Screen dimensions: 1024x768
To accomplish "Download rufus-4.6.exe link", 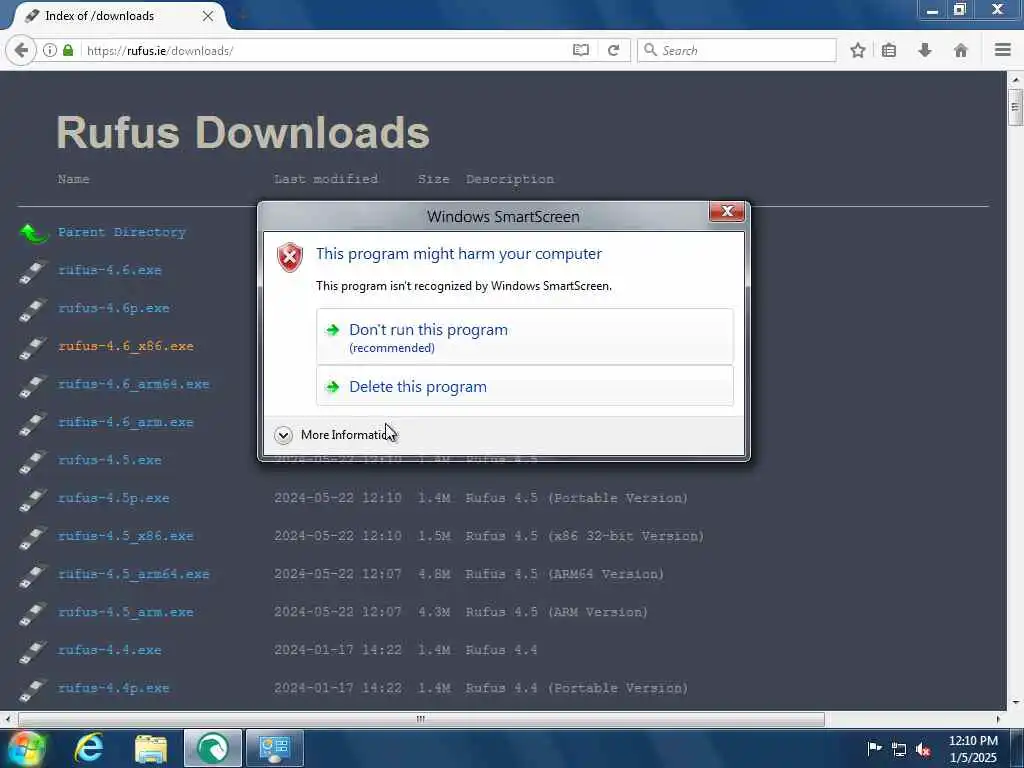I will point(110,270).
